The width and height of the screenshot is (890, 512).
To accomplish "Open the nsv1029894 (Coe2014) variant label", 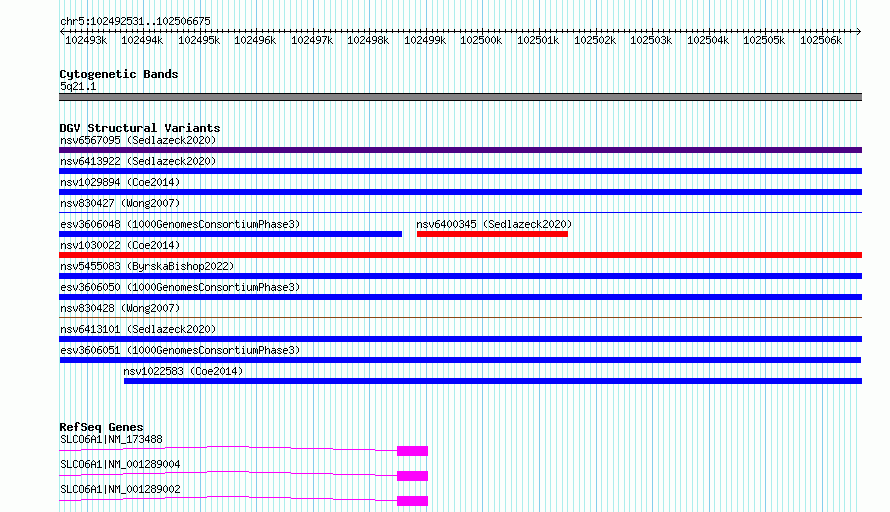I will [x=120, y=182].
